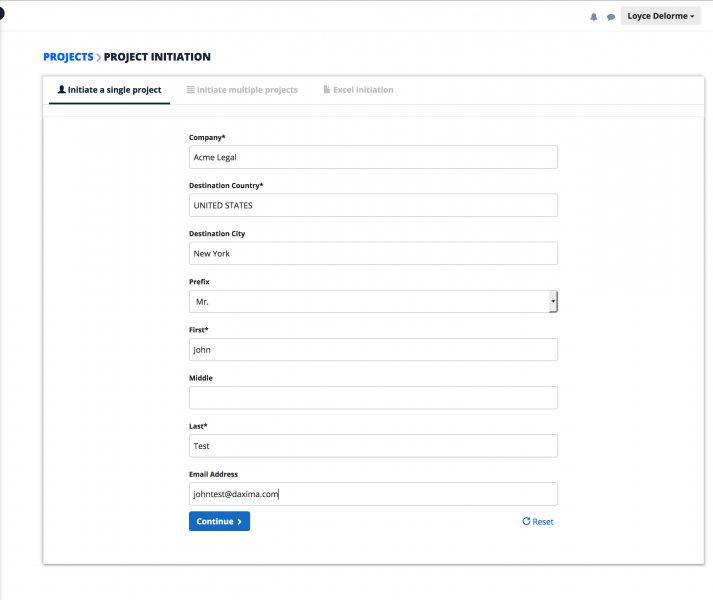Click the Destination City field
The image size is (713, 600).
tap(373, 253)
